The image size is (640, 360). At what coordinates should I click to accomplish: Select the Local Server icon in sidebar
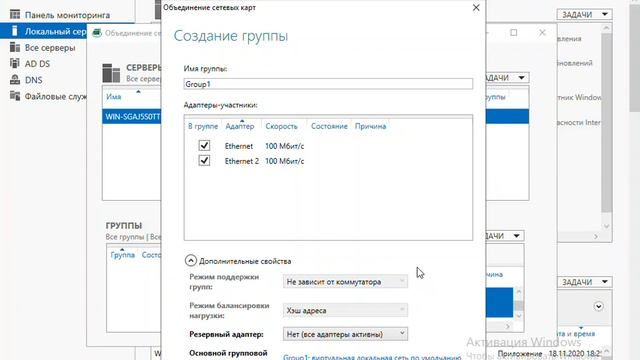pyautogui.click(x=15, y=31)
